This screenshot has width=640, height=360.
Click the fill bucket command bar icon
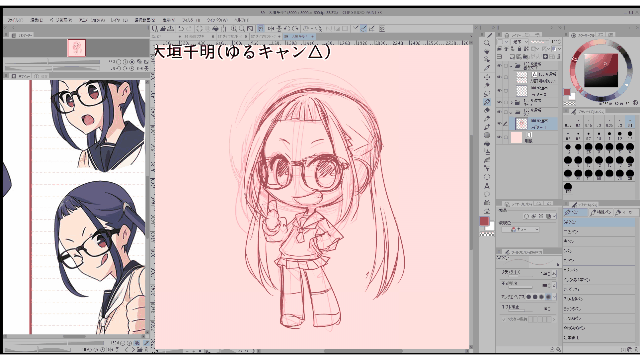point(215,29)
